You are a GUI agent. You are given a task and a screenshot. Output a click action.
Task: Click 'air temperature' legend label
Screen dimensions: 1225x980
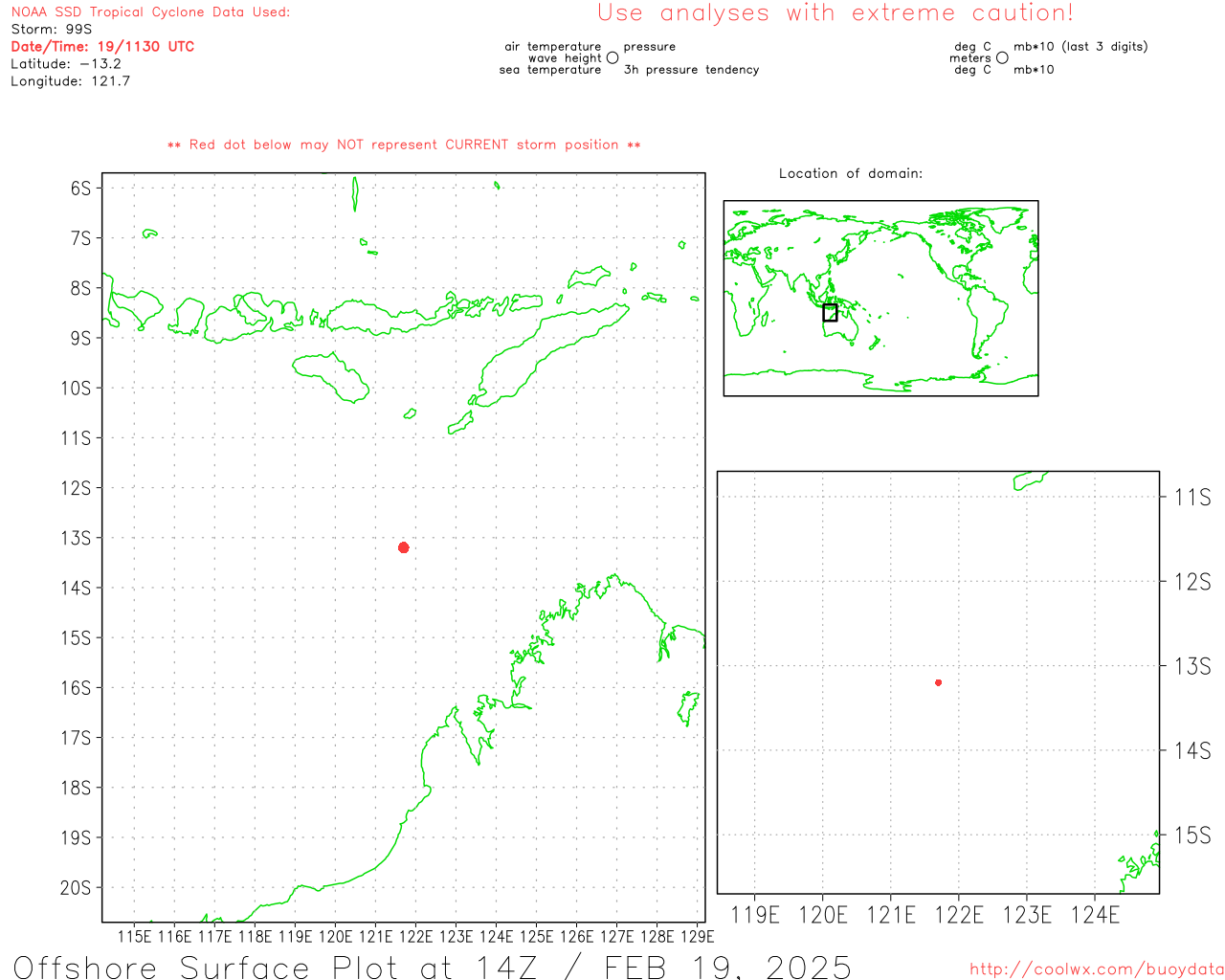(x=553, y=47)
